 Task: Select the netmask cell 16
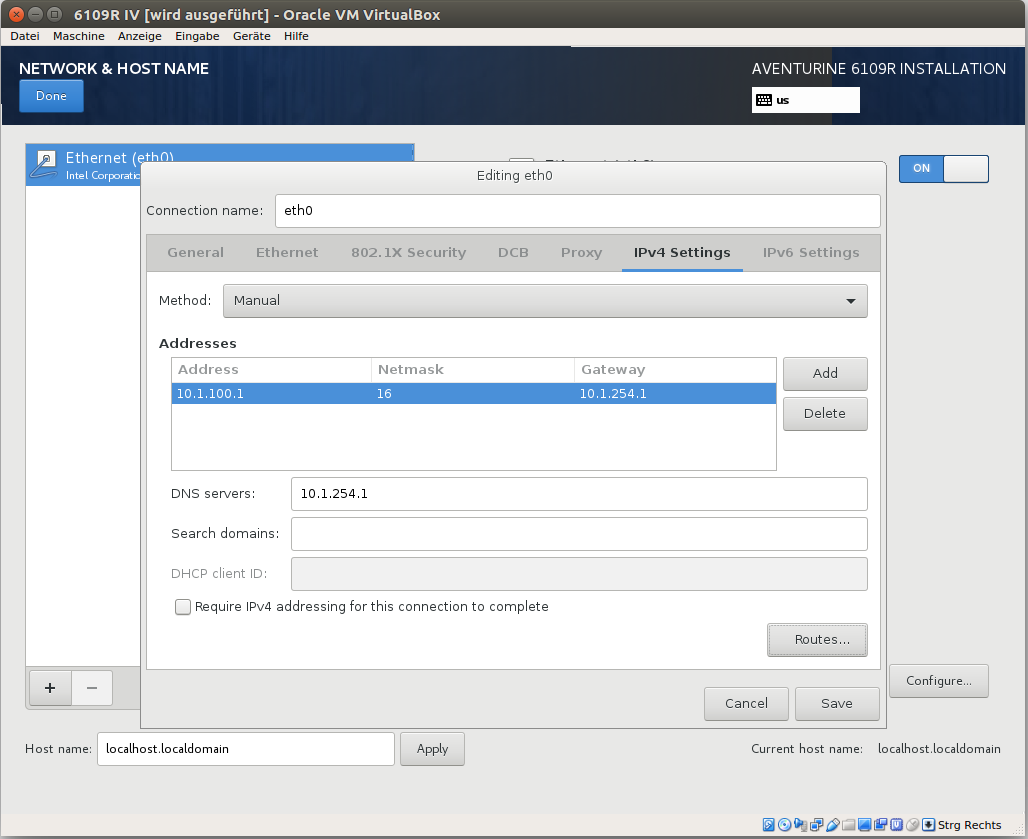click(473, 394)
